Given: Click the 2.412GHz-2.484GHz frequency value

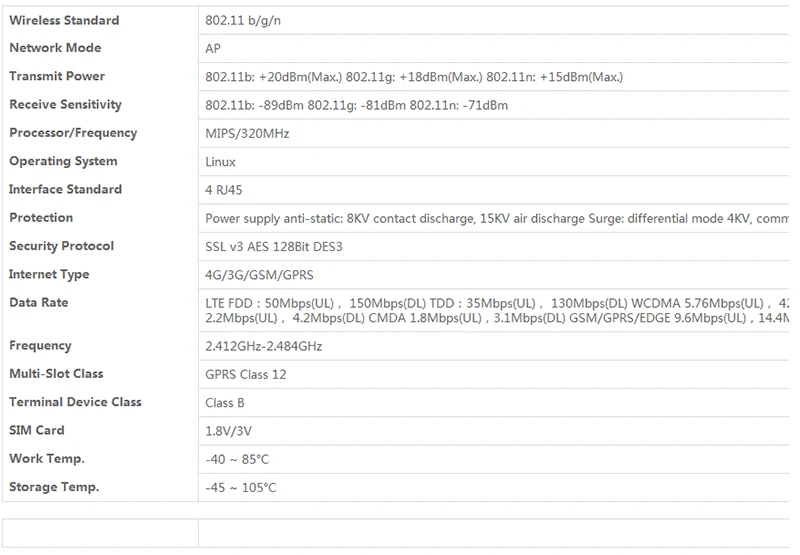Looking at the screenshot, I should [x=263, y=346].
